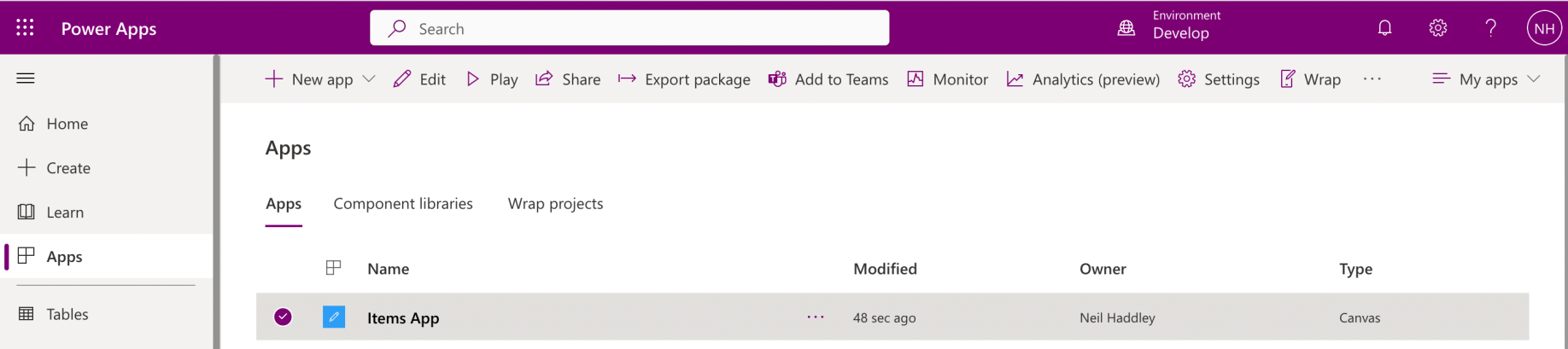Deselect the Items App row checkmark
This screenshot has height=349, width=1568.
pyautogui.click(x=283, y=317)
